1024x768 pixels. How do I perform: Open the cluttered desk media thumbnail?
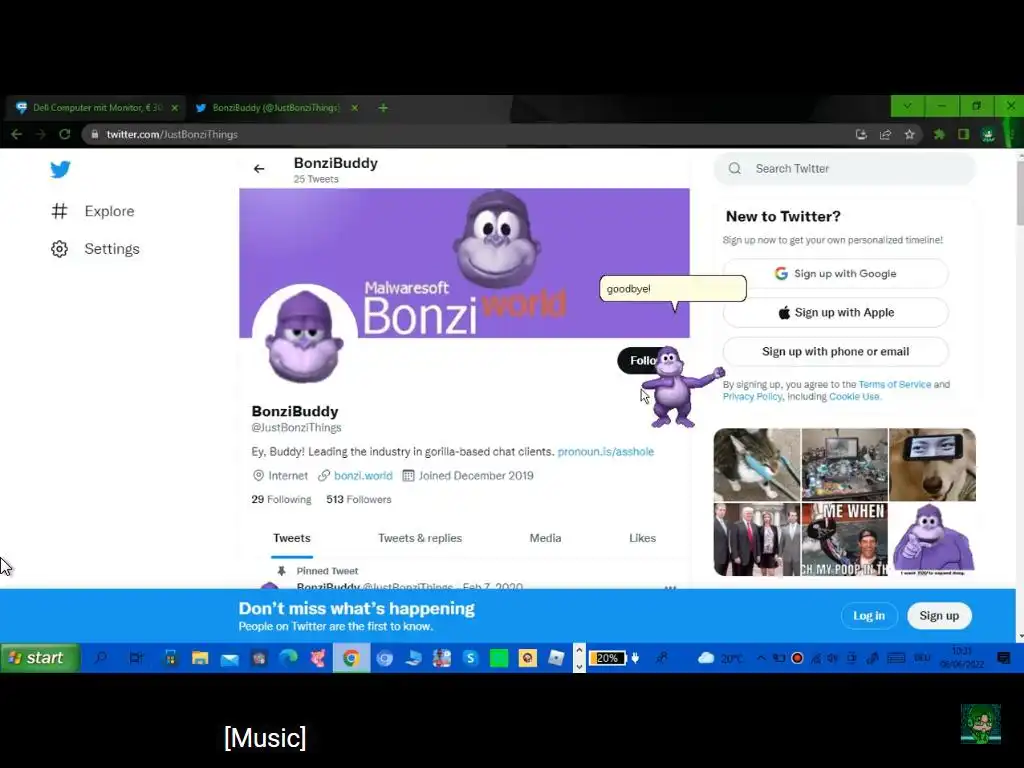tap(844, 465)
